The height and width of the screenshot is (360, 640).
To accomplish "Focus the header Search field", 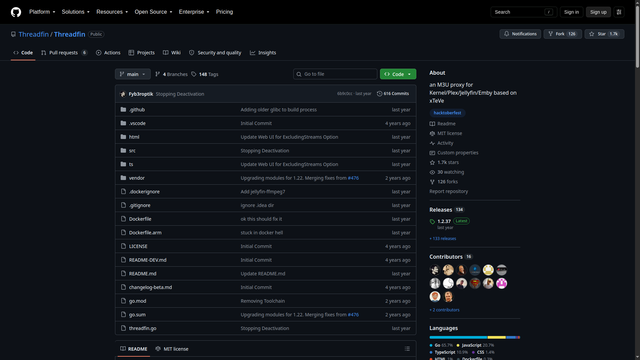I will click(x=524, y=12).
